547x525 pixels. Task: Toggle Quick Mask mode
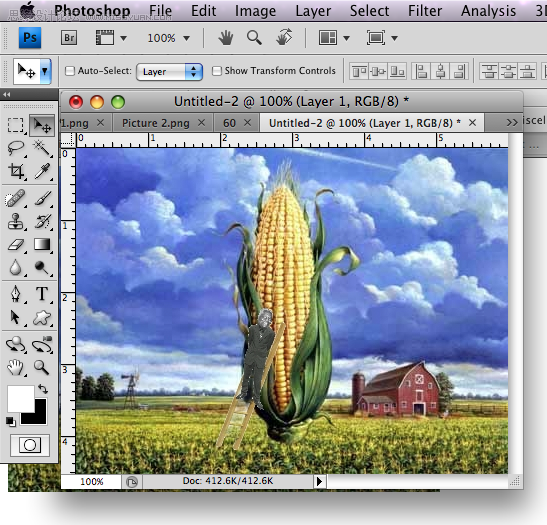(x=30, y=445)
